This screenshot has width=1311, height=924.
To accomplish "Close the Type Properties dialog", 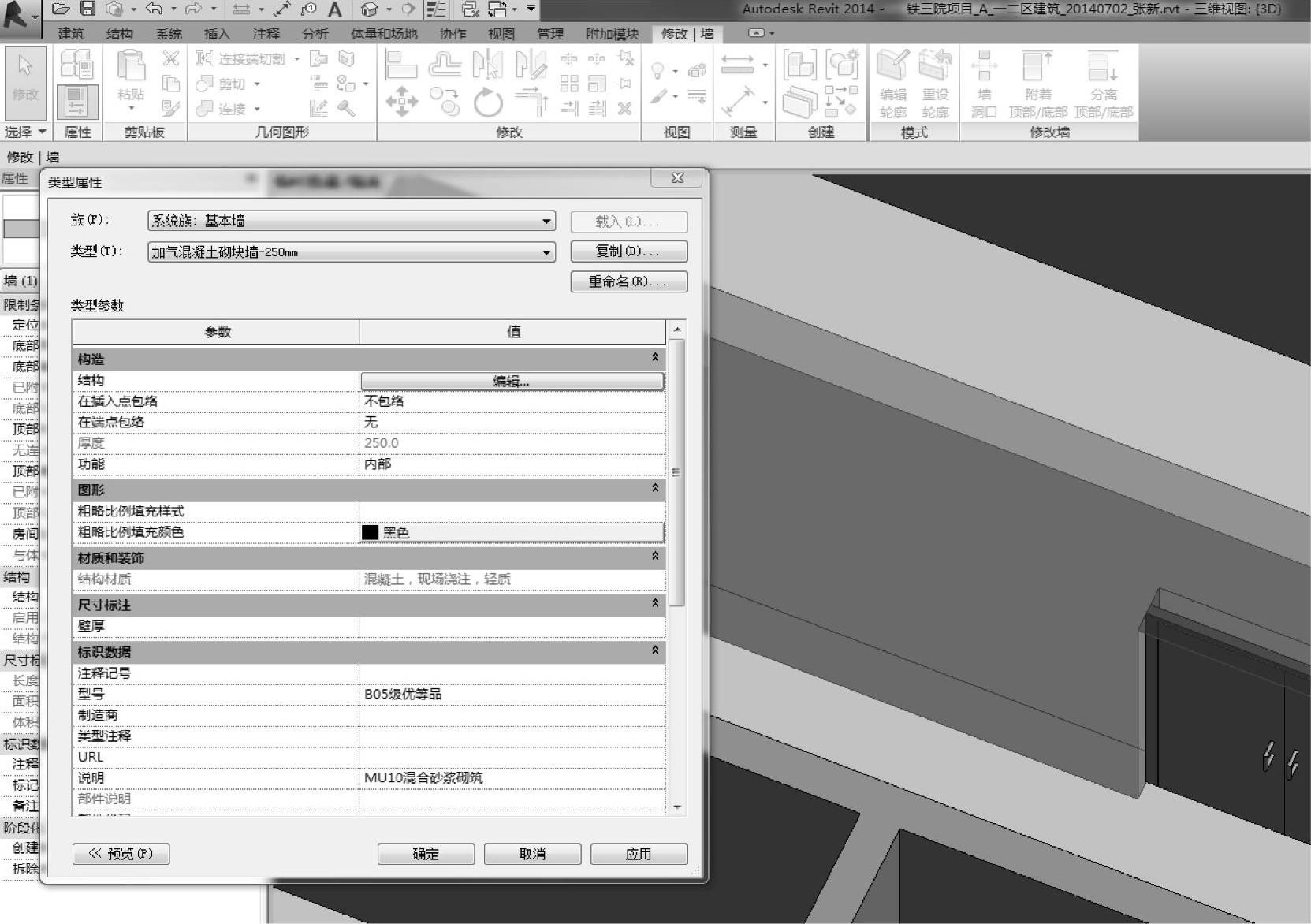I will tap(677, 178).
